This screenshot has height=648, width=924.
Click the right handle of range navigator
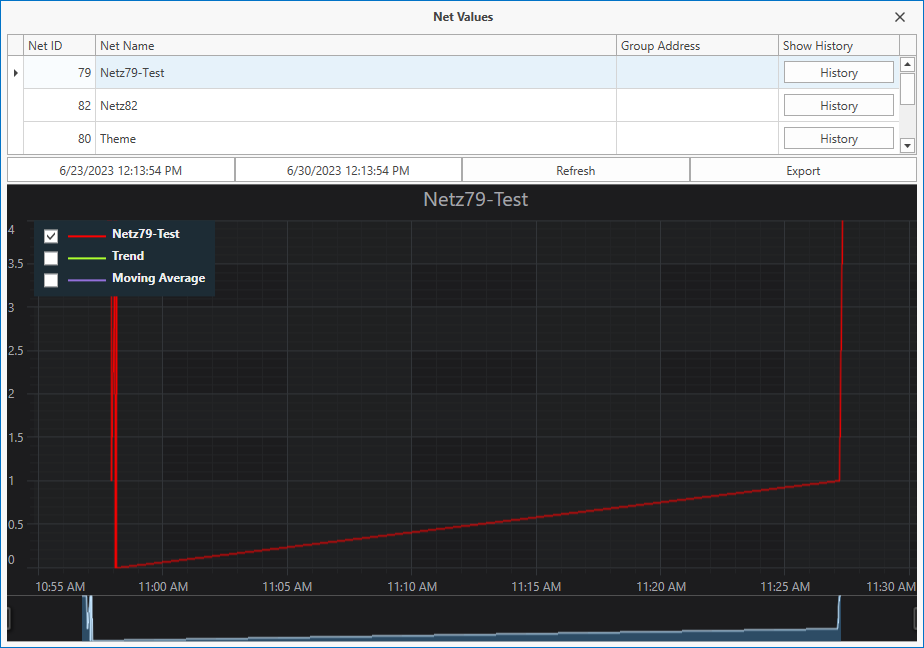click(x=915, y=619)
